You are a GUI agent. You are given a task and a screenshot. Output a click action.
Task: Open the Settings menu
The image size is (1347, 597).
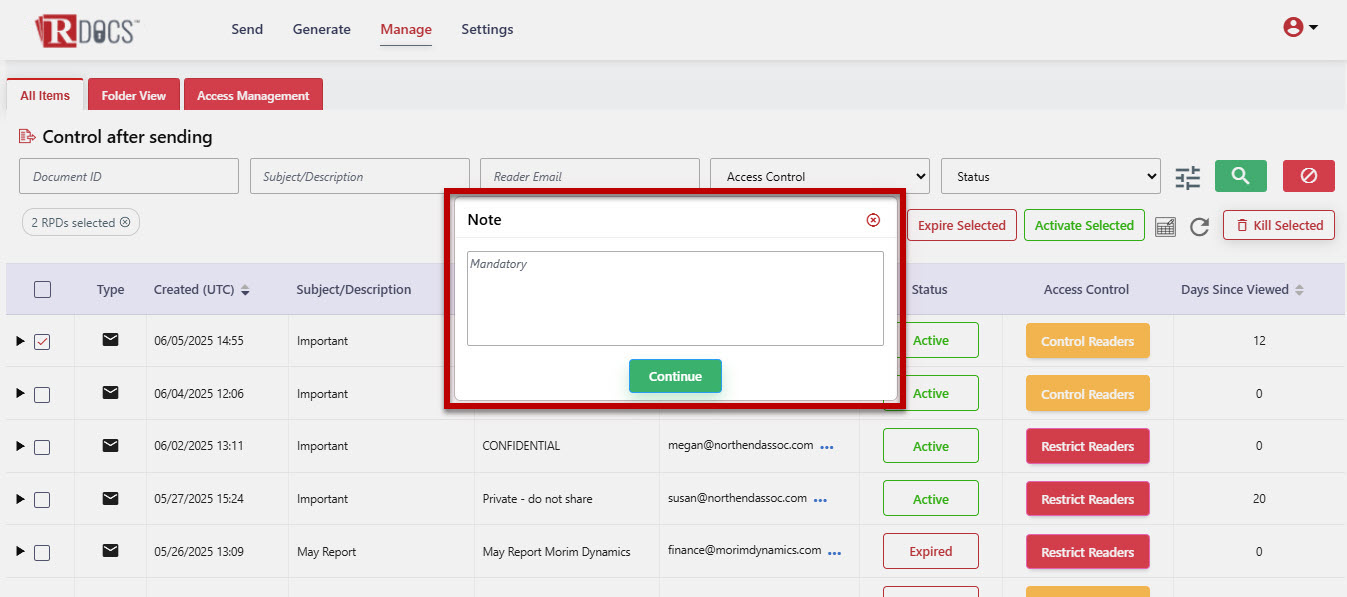[487, 30]
